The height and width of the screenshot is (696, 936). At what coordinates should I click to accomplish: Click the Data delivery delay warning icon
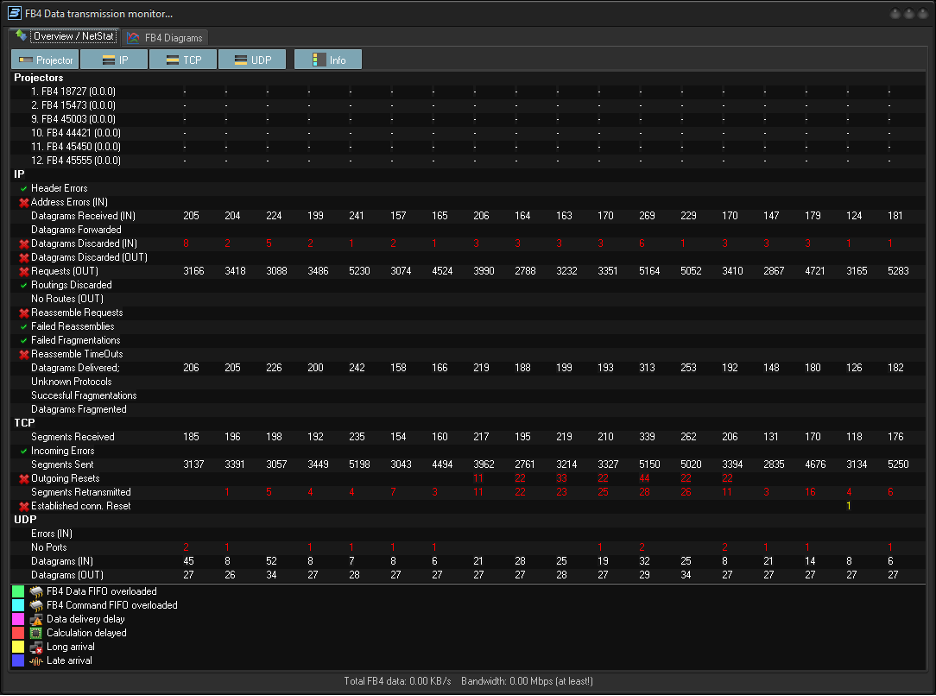(36, 619)
